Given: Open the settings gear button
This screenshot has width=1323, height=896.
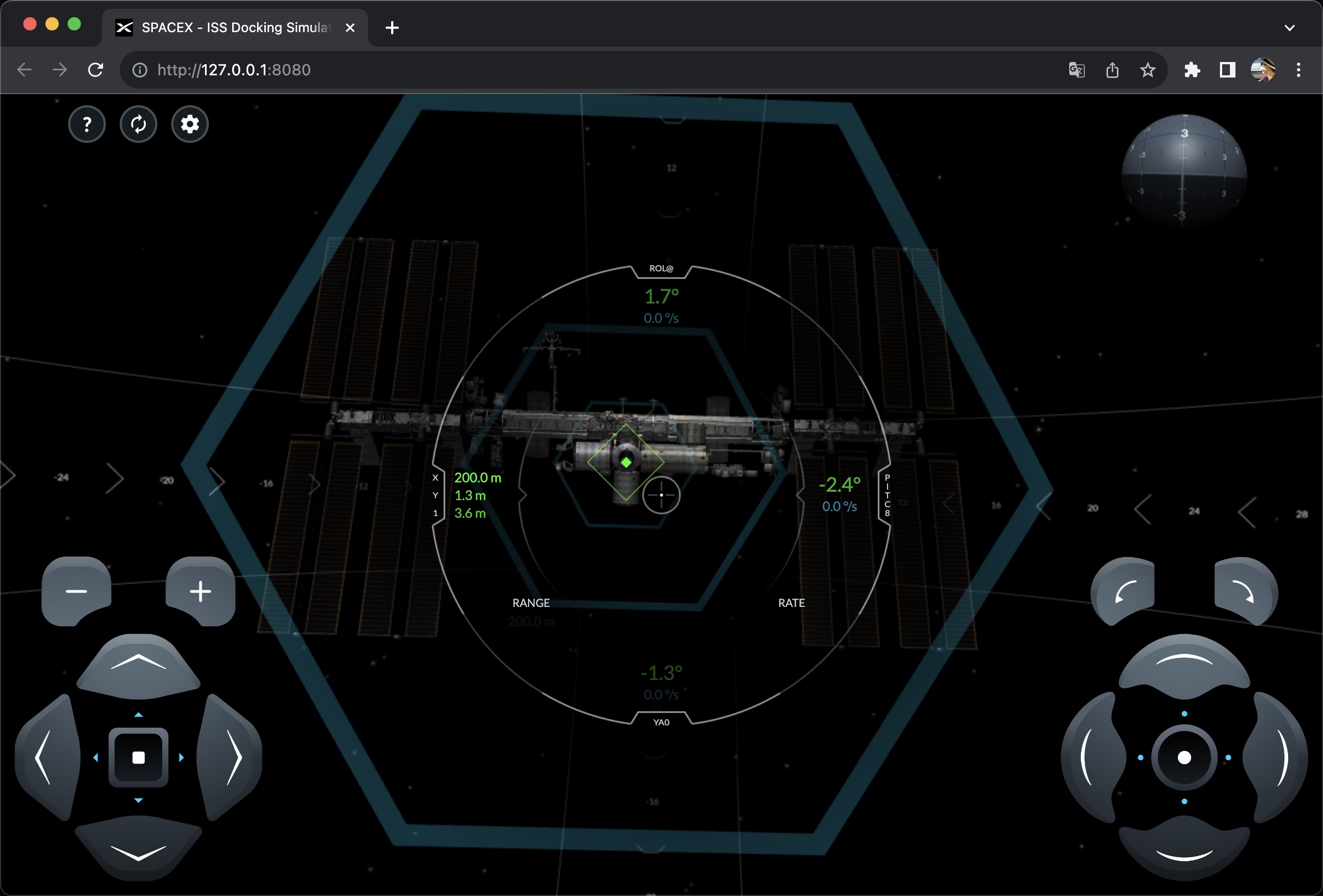Looking at the screenshot, I should (x=189, y=124).
